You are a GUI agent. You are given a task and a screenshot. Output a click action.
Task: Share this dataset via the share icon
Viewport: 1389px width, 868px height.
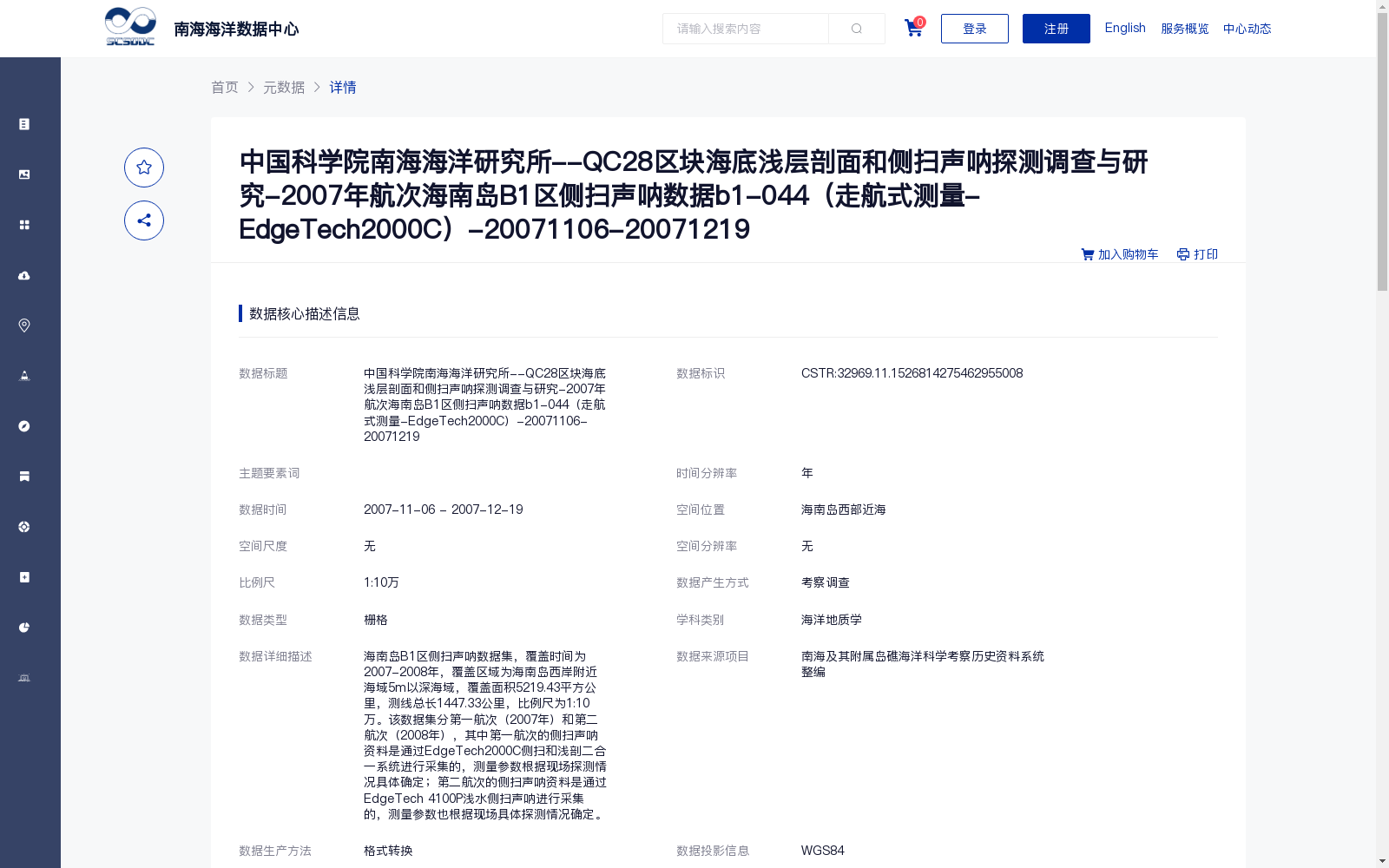pyautogui.click(x=144, y=220)
